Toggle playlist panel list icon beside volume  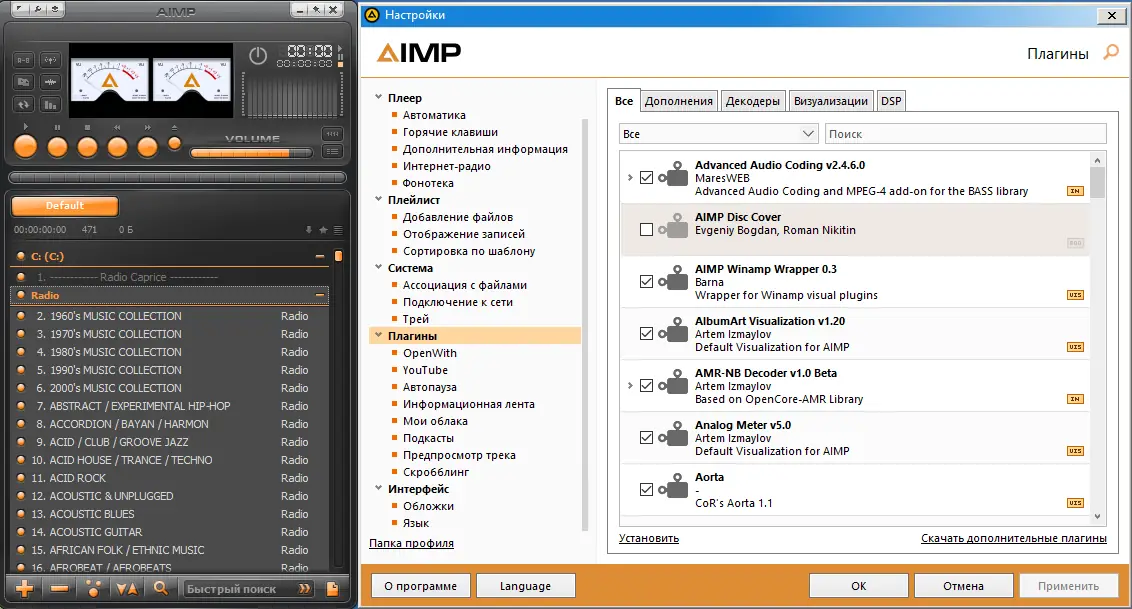pyautogui.click(x=332, y=152)
